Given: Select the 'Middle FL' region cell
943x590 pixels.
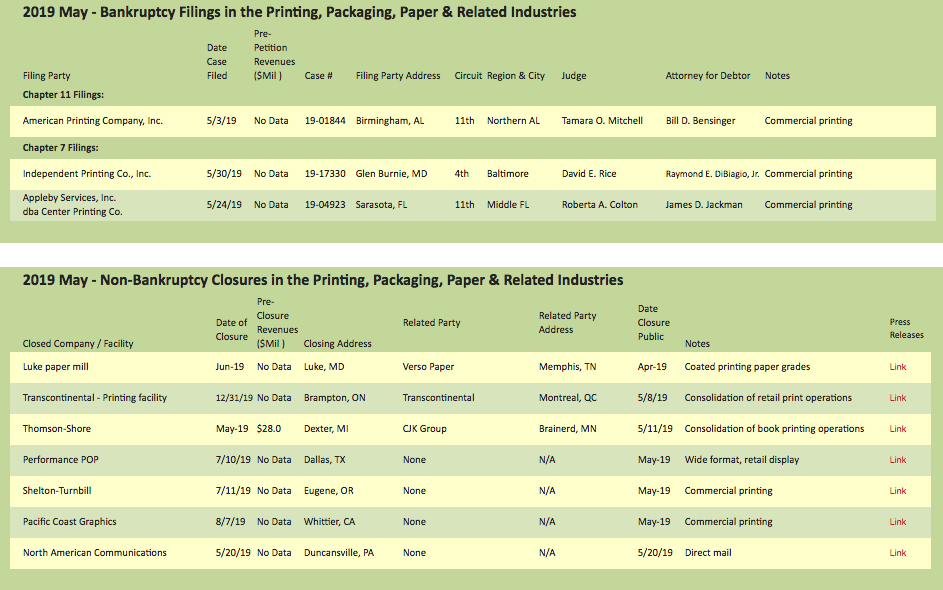Looking at the screenshot, I should pyautogui.click(x=508, y=205).
